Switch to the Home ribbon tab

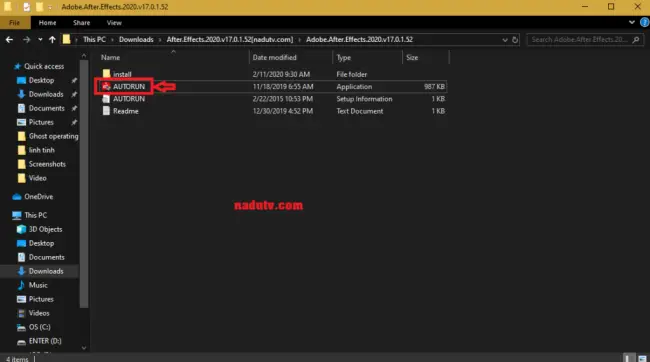point(47,23)
